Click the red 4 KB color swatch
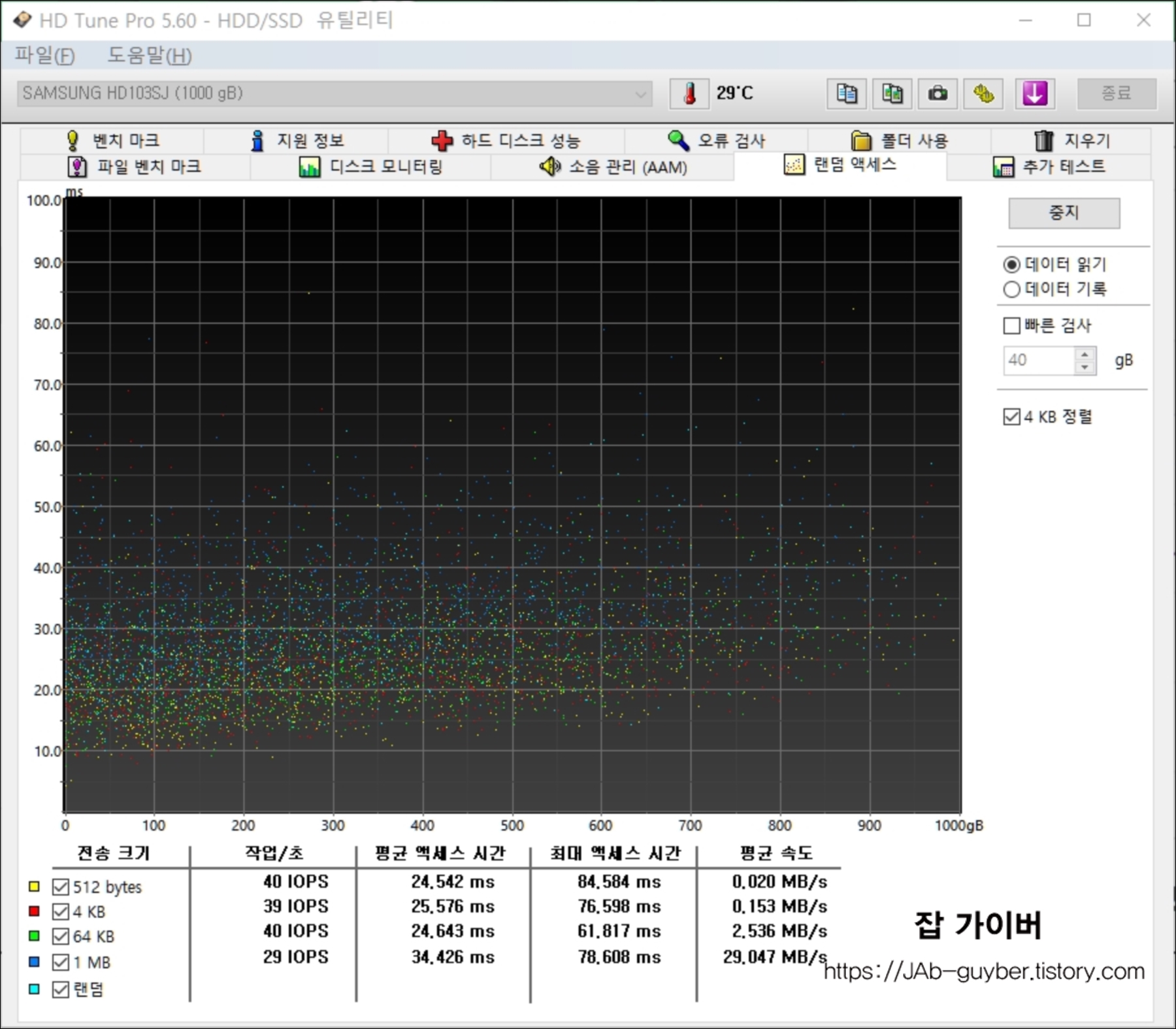Viewport: 1176px width, 1029px height. (x=34, y=911)
